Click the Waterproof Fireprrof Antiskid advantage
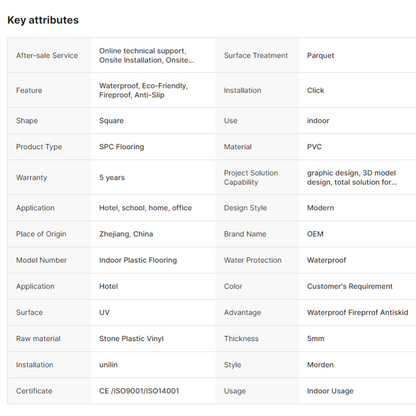This screenshot has height=416, width=416. coord(357,312)
